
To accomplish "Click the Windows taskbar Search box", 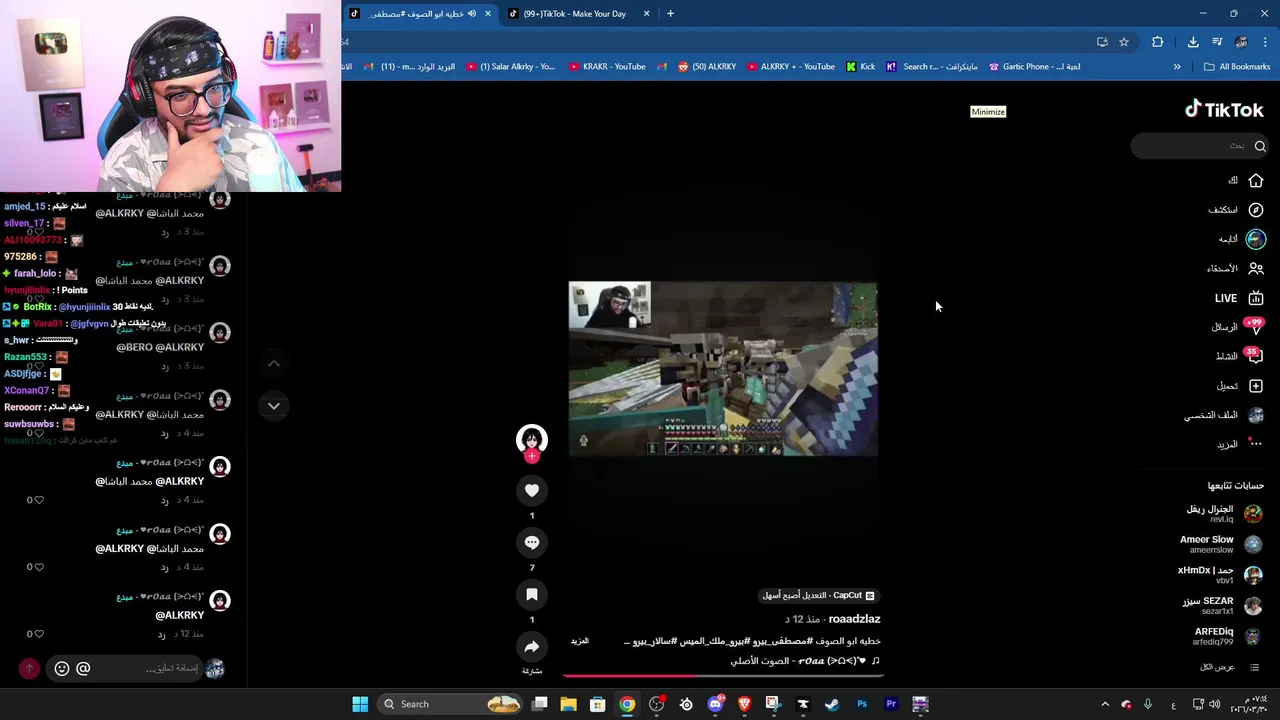I will pos(452,704).
